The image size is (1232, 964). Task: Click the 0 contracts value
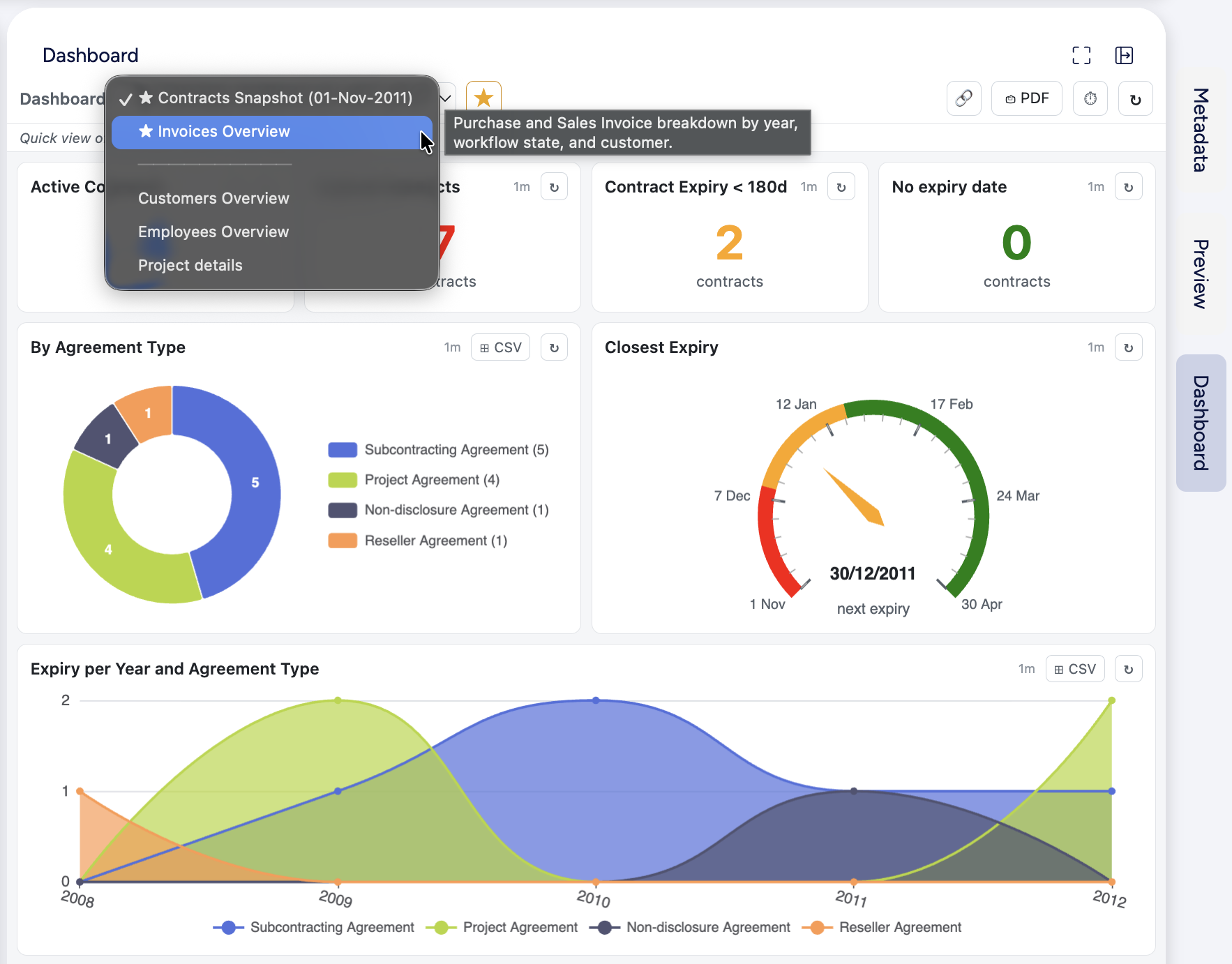(1016, 243)
